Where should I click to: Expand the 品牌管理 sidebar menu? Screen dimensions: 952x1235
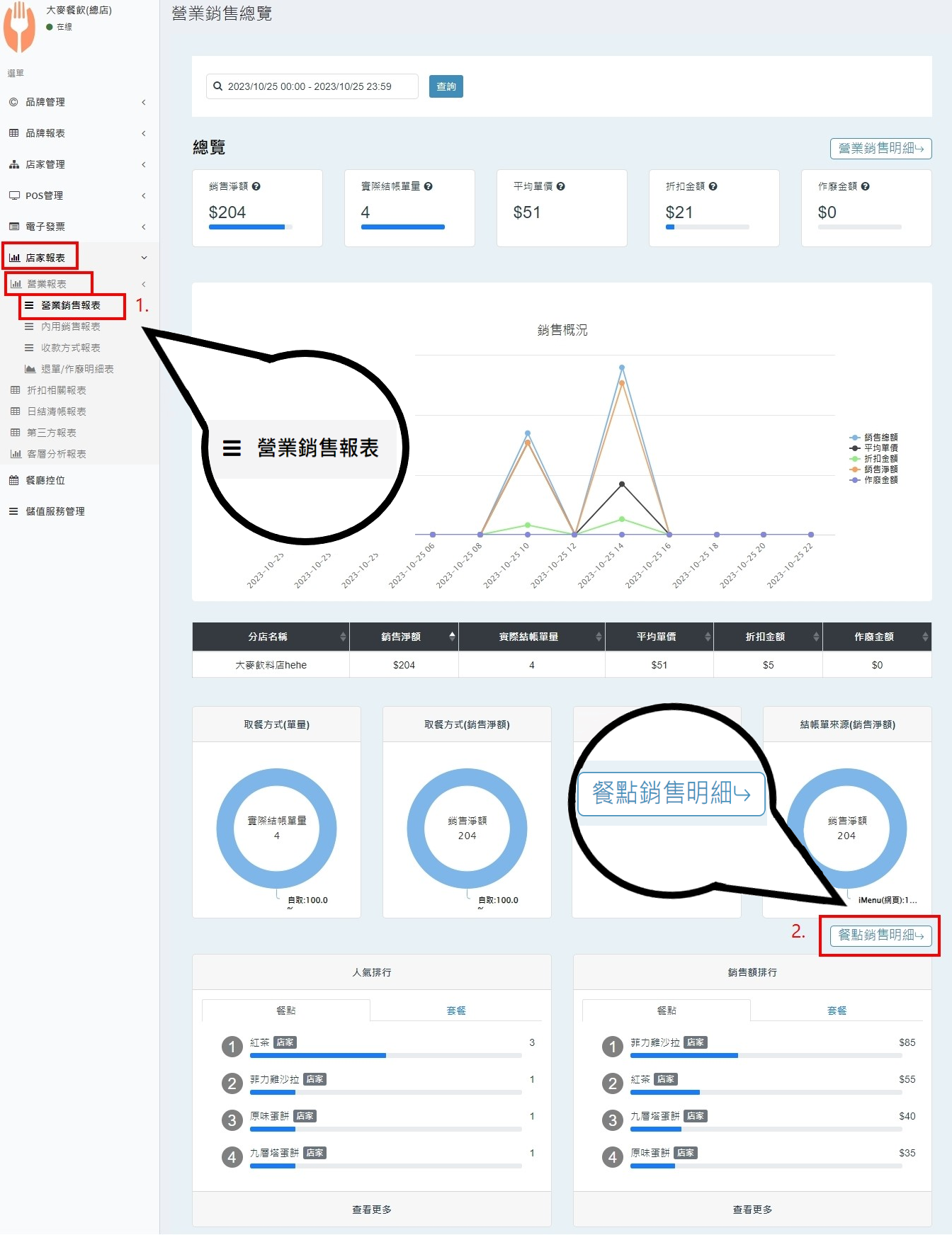(x=78, y=102)
